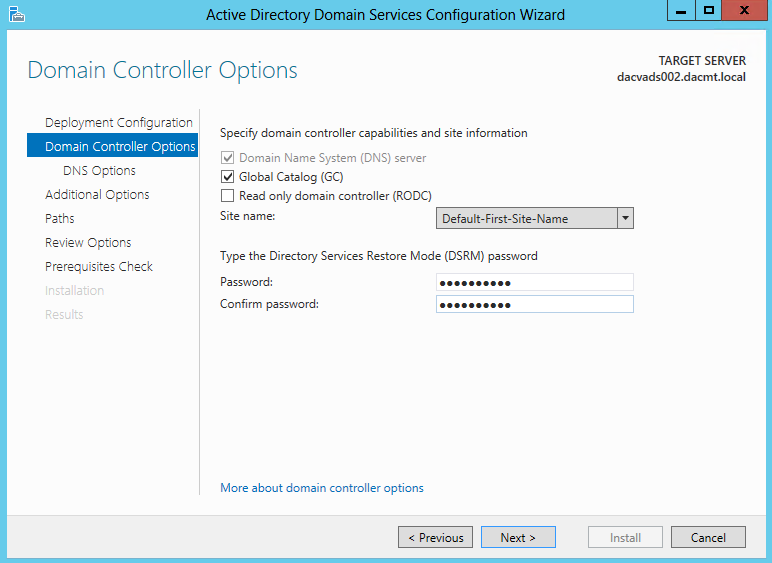Click the Next button
The width and height of the screenshot is (772, 563).
click(x=518, y=537)
